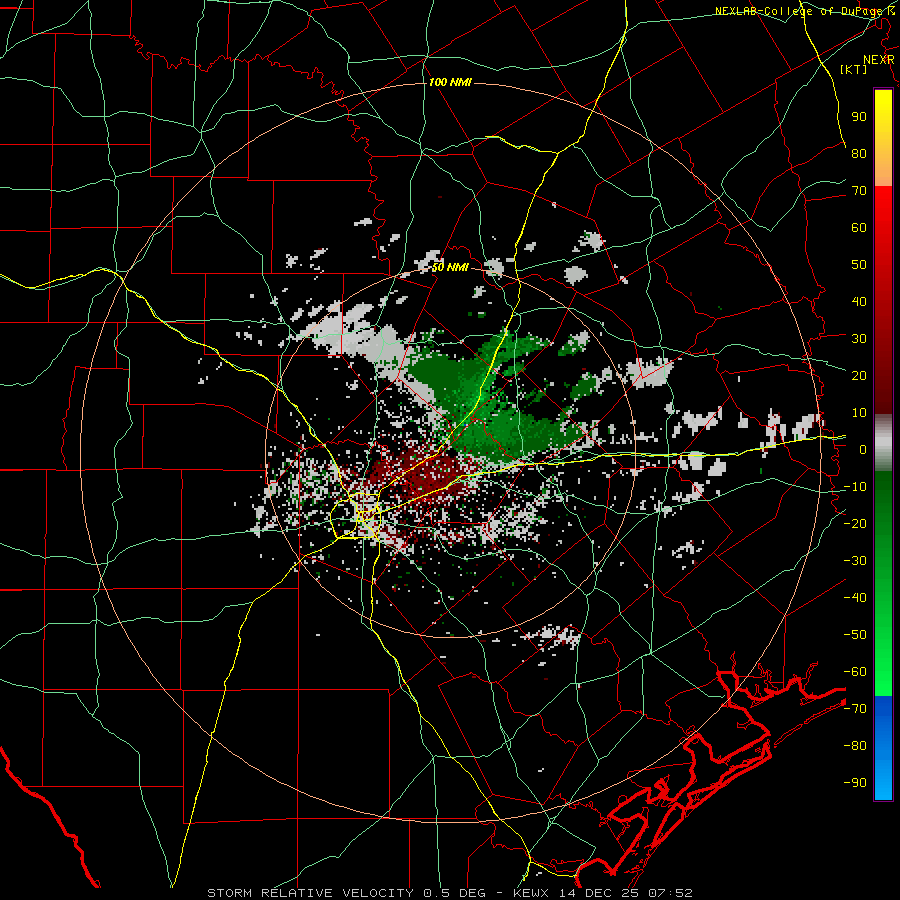Click the -40 value on velocity scale
900x900 pixels.
point(855,598)
